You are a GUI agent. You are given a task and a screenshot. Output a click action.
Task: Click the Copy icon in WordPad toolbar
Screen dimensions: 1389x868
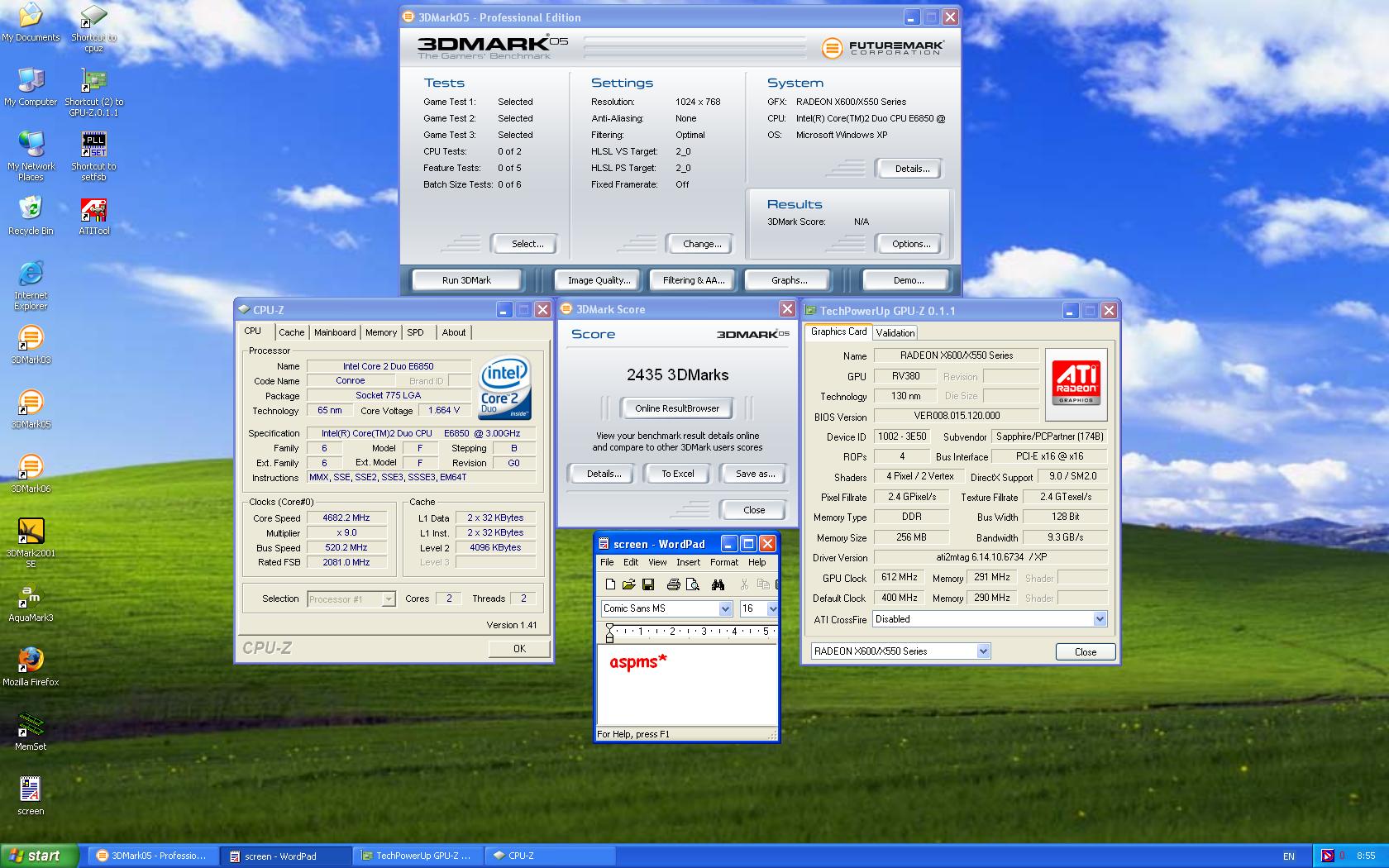coord(763,584)
